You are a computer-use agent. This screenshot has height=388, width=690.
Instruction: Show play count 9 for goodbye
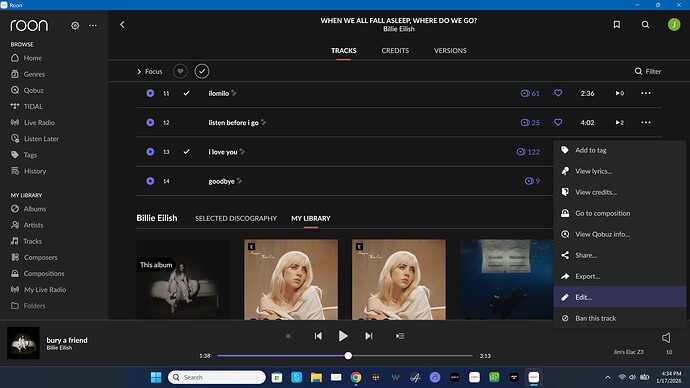[x=532, y=181]
